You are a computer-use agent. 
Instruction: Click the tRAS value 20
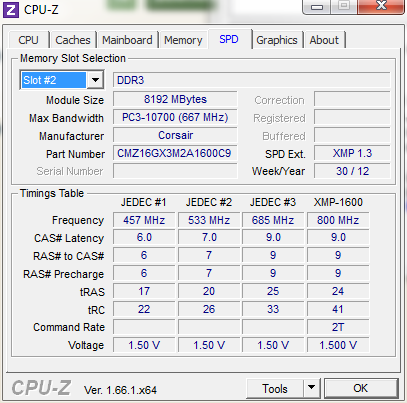209,291
